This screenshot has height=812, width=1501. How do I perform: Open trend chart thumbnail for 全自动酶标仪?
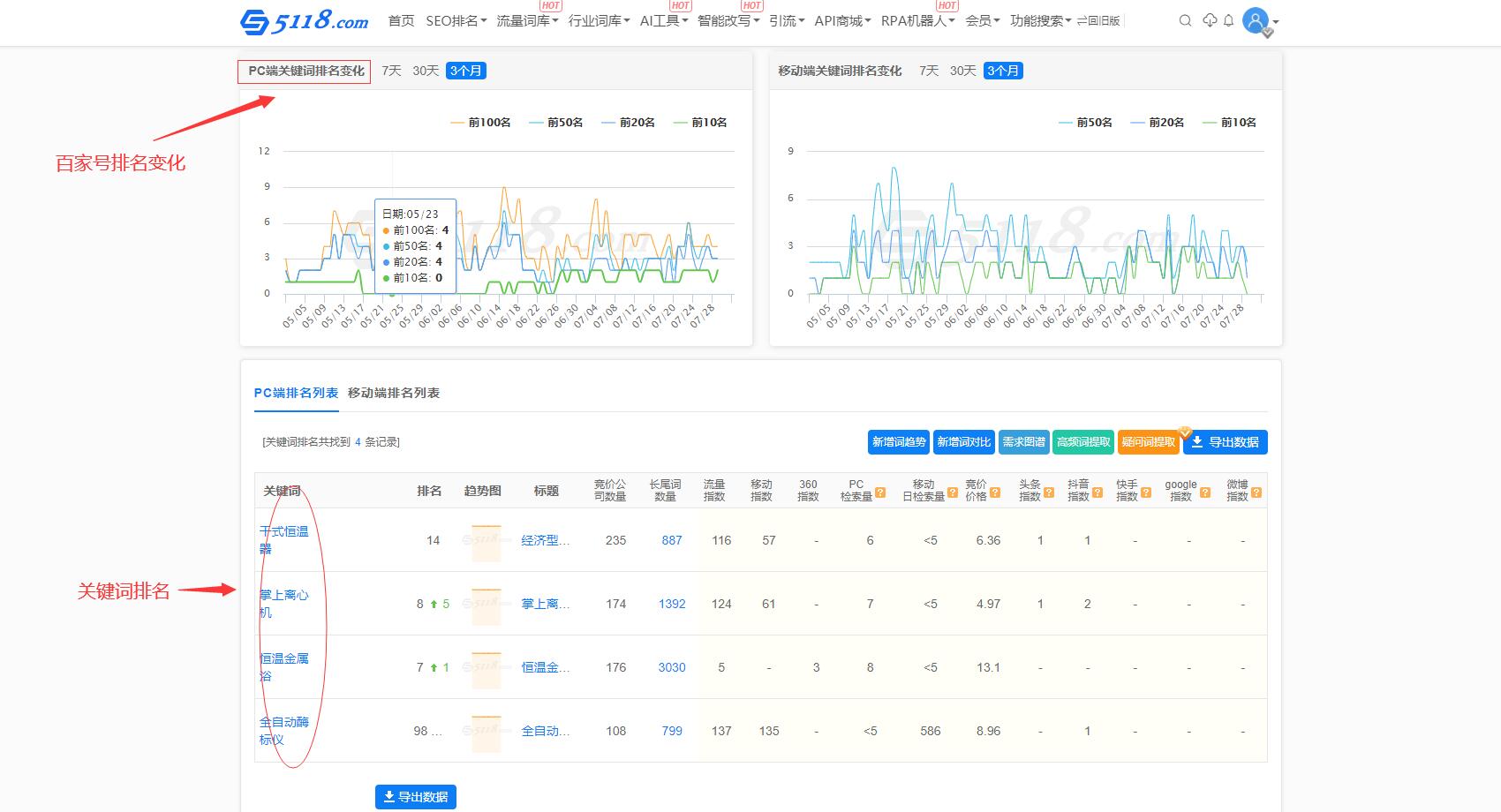point(486,732)
